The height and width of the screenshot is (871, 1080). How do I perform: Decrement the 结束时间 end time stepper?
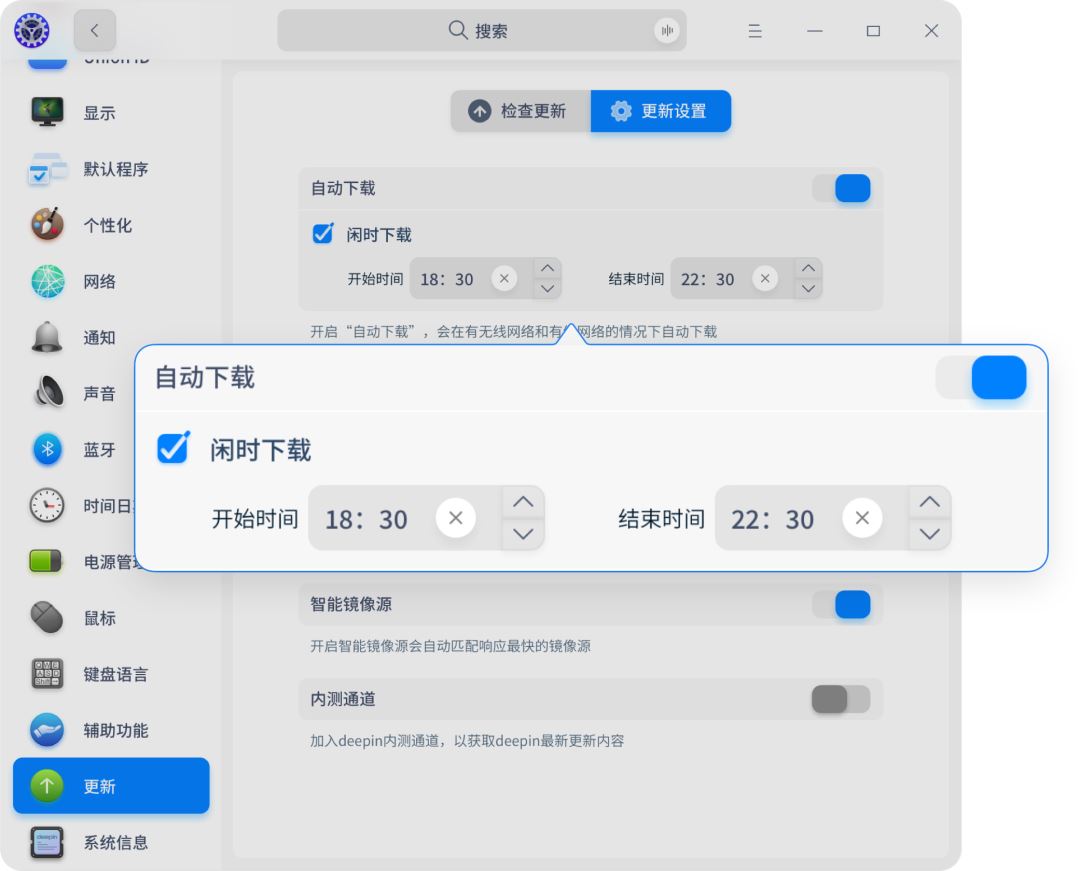pos(929,535)
